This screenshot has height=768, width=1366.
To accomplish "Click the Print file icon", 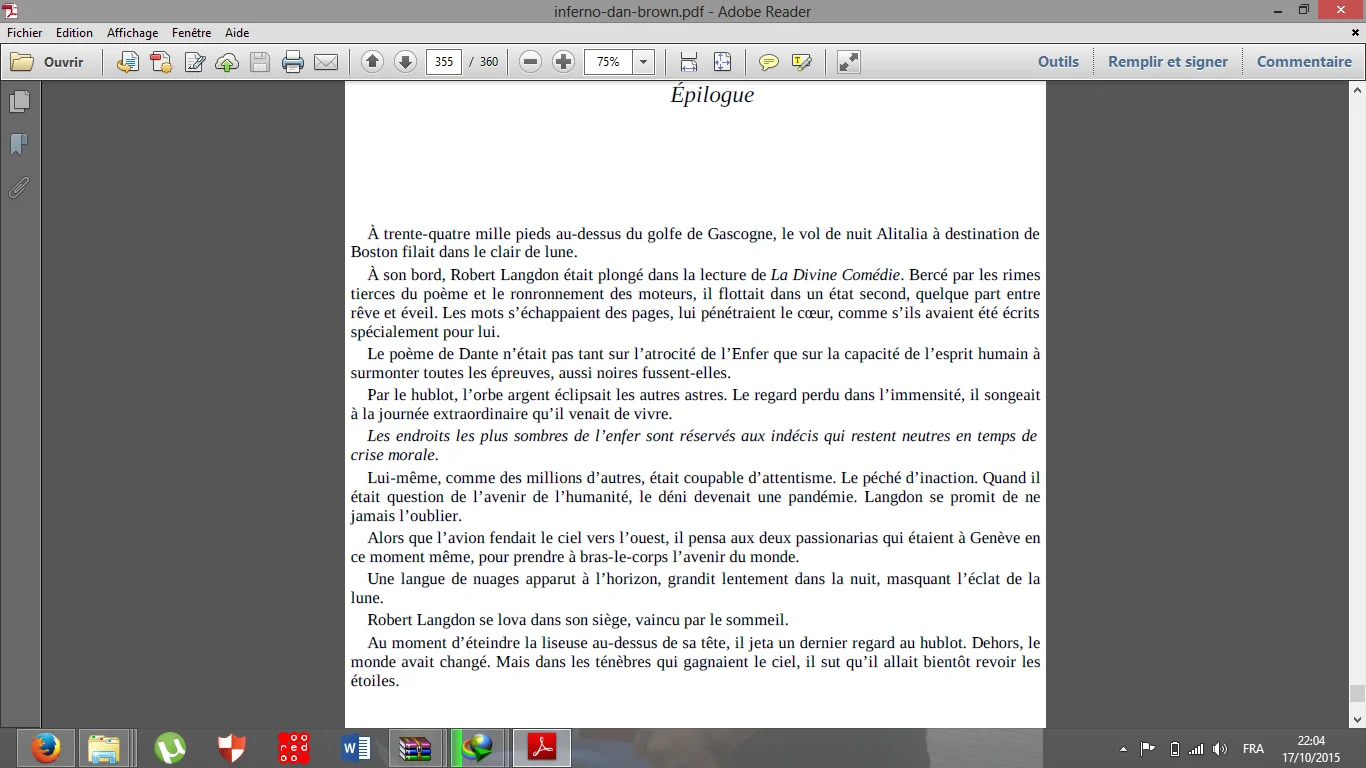I will [x=293, y=62].
